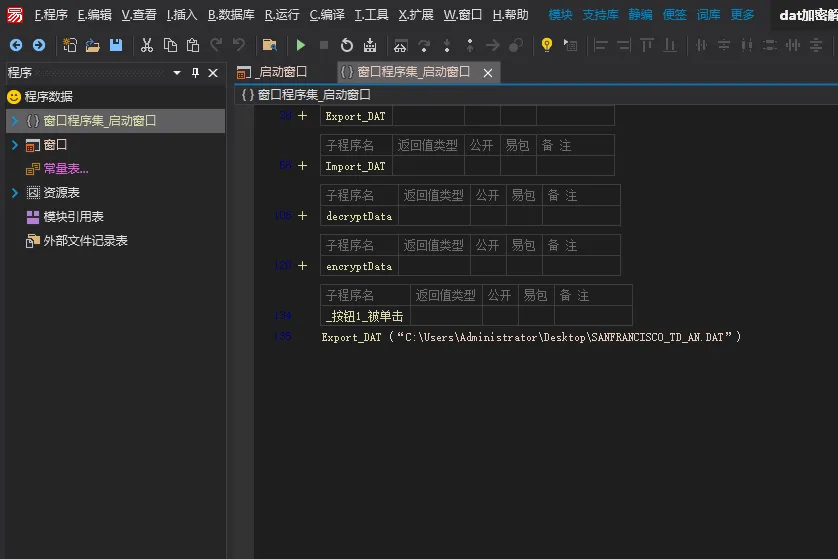Click the back navigation arrow

coord(16,45)
